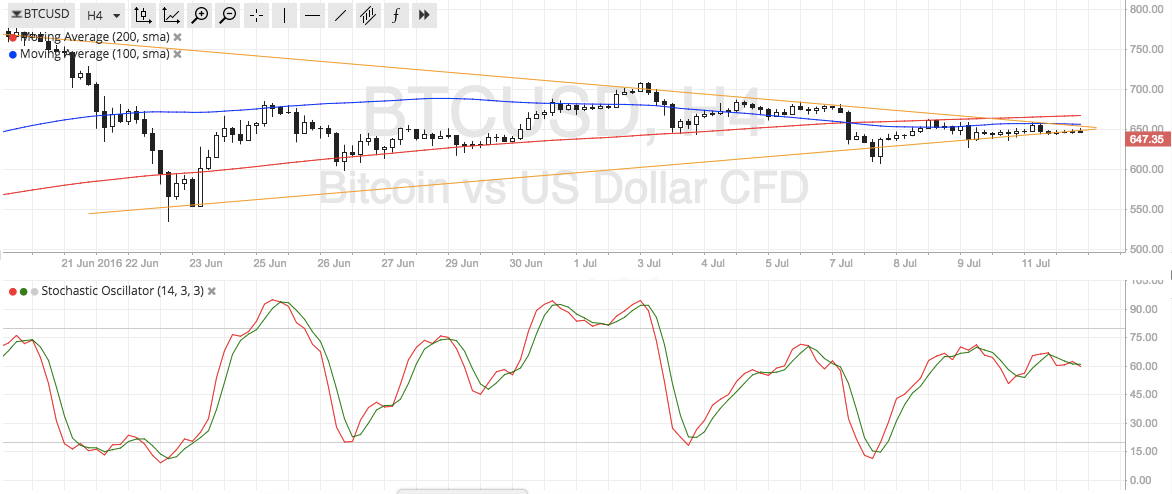Switch to line chart type
This screenshot has width=1172, height=494.
pos(171,14)
